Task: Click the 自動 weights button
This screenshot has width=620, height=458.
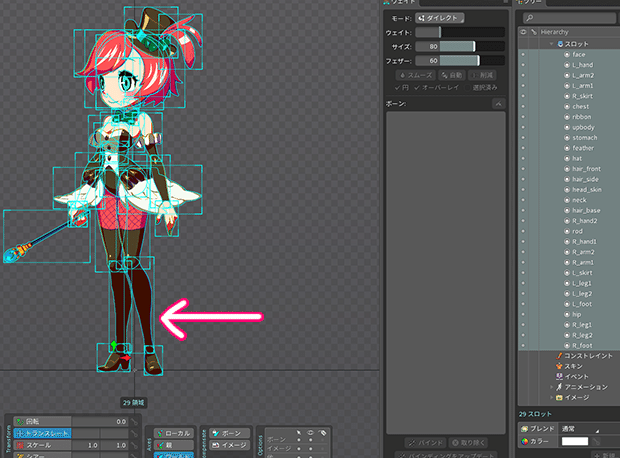Action: click(452, 75)
